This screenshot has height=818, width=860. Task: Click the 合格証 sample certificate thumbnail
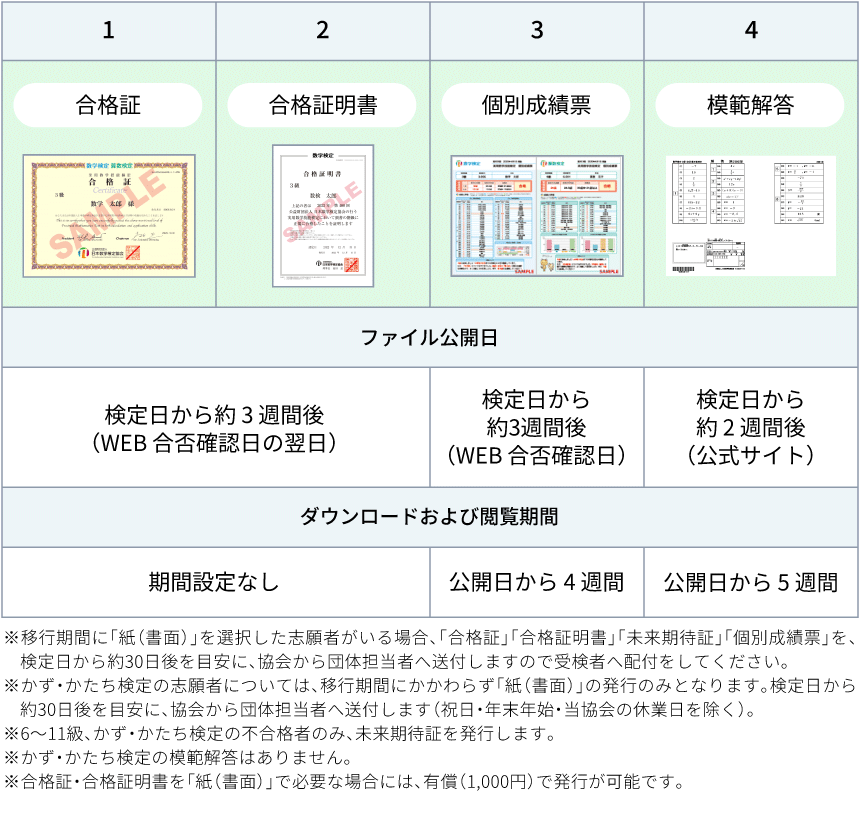[x=108, y=215]
